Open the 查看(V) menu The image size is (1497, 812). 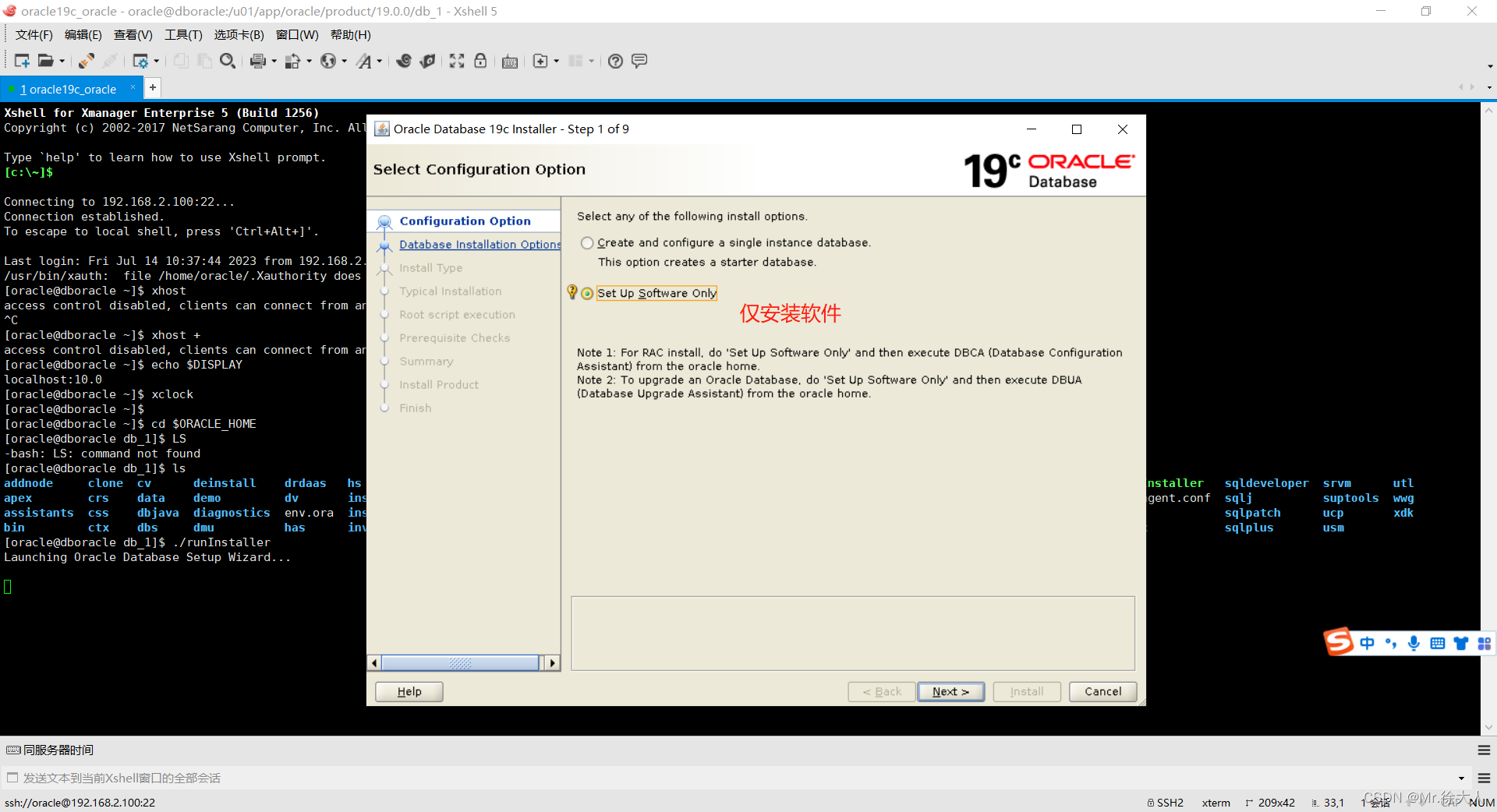pos(133,35)
